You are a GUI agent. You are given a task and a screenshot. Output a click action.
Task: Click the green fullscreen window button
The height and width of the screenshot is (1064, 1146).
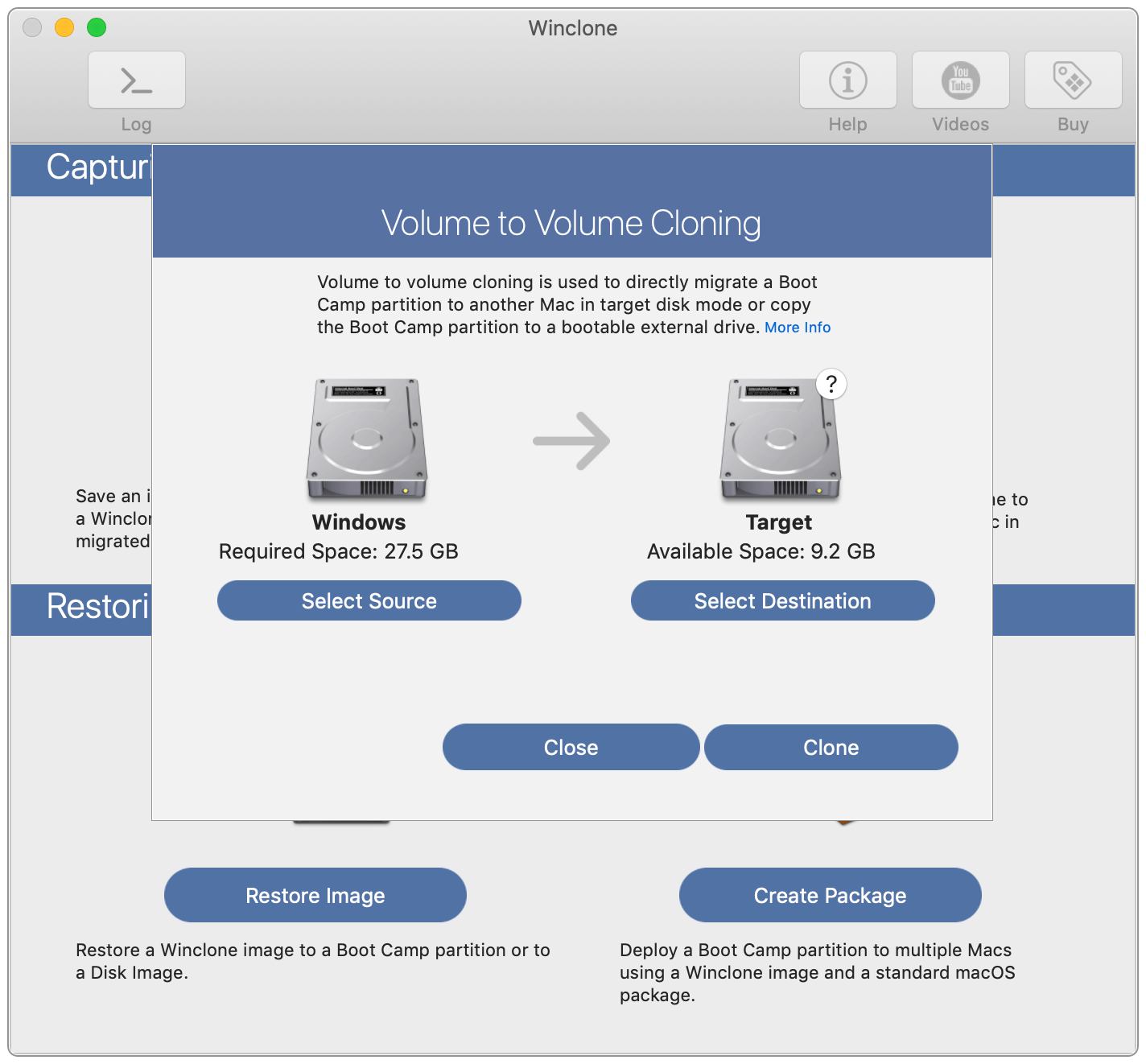coord(97,27)
